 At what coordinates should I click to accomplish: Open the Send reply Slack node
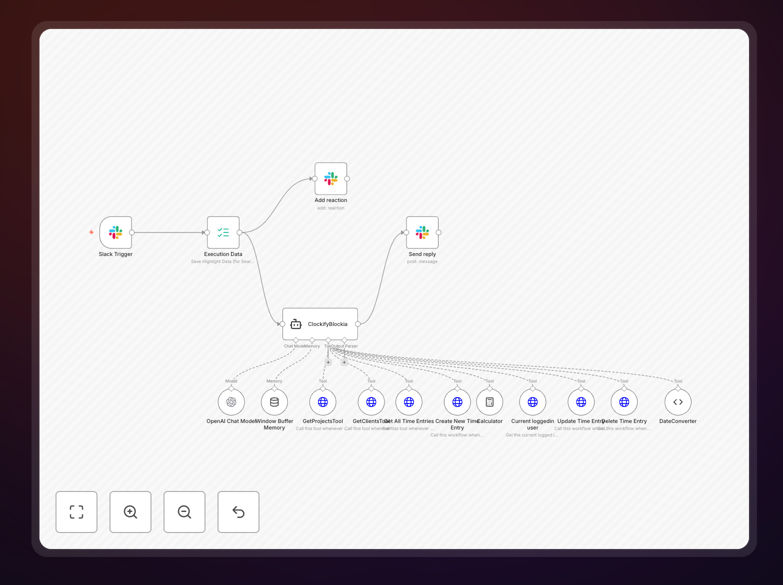[422, 232]
